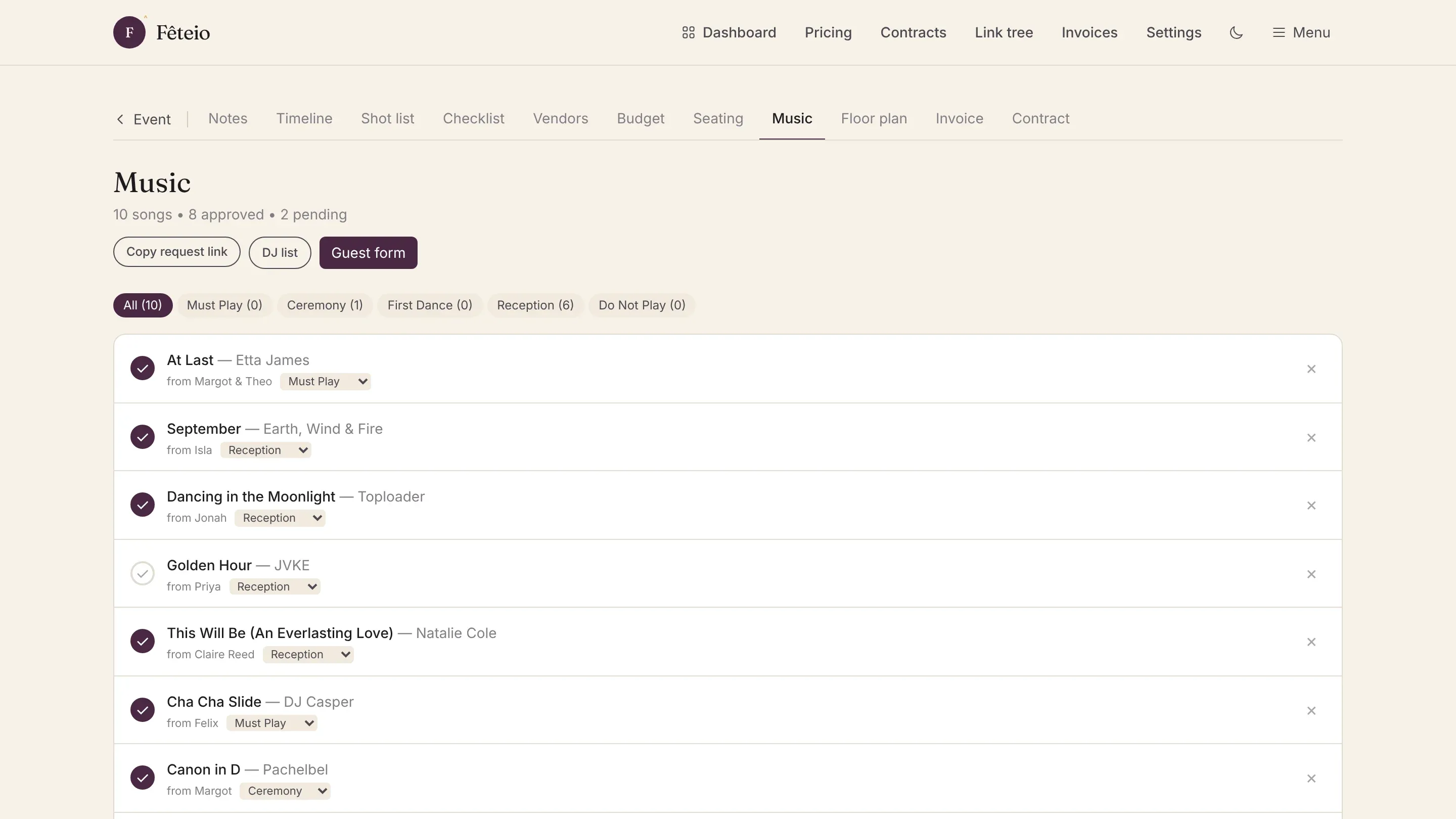Screen dimensions: 1456x819
Task: Open the Shot list tab
Action: 388,119
